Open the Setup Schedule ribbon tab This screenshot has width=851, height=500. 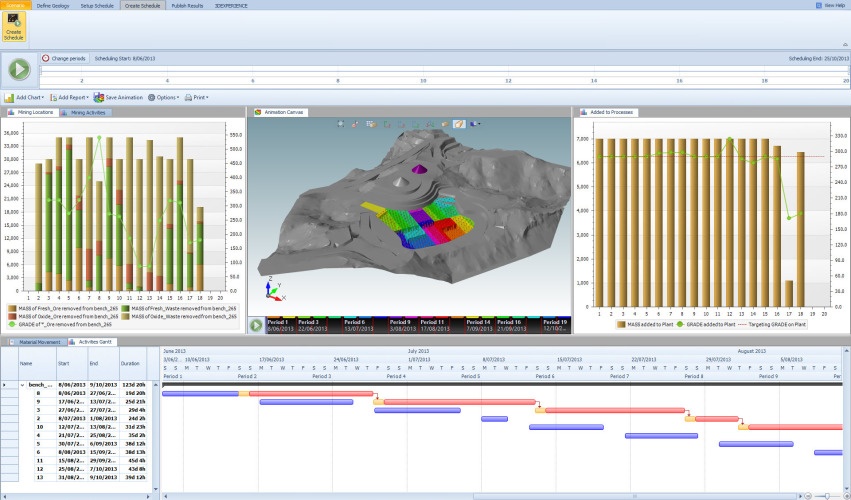click(97, 5)
